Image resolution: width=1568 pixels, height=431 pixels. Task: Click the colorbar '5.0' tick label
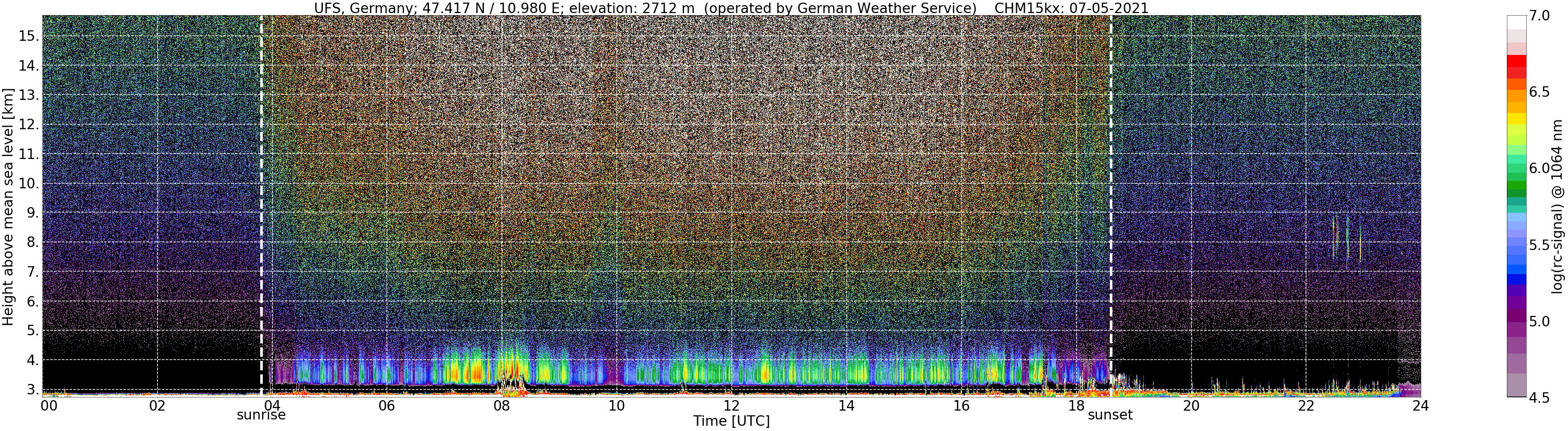[x=1539, y=321]
